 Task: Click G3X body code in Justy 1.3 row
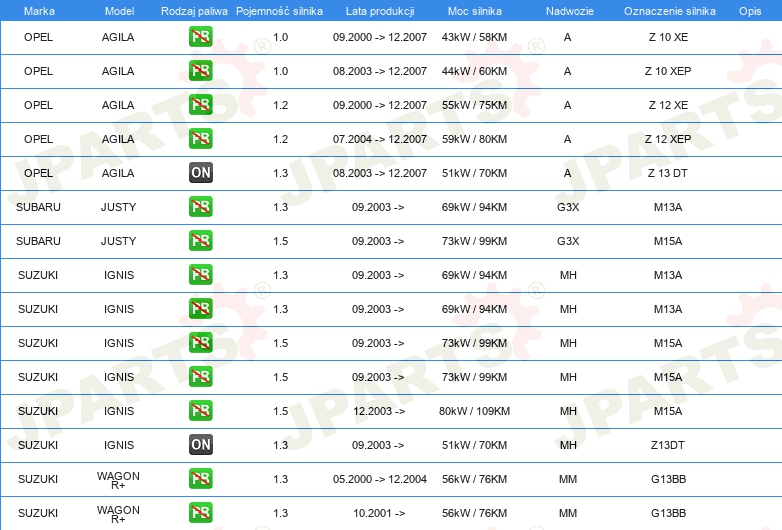[568, 207]
